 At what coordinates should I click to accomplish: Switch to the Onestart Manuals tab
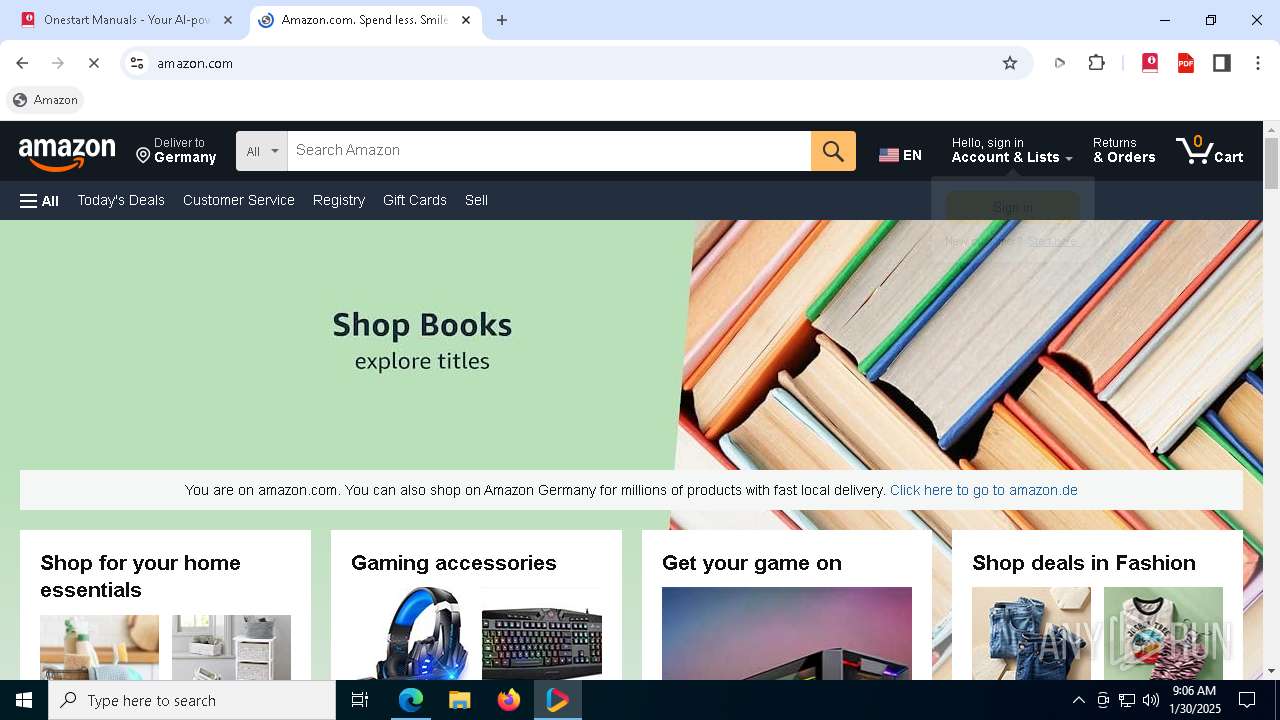[127, 20]
